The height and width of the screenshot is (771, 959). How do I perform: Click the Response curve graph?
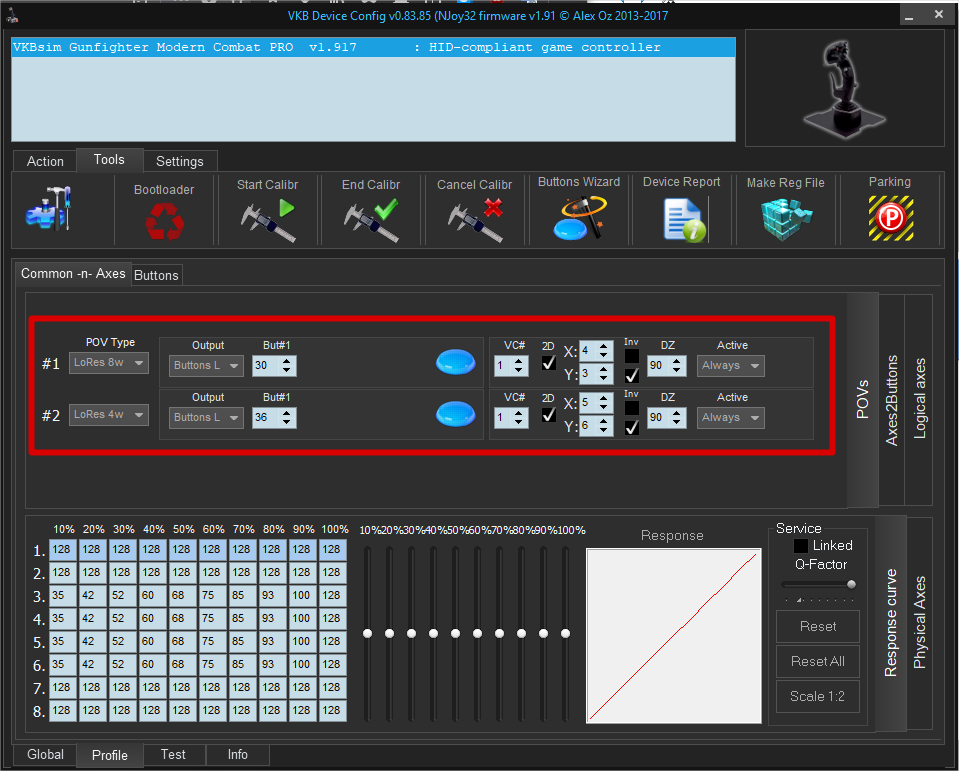click(x=673, y=635)
